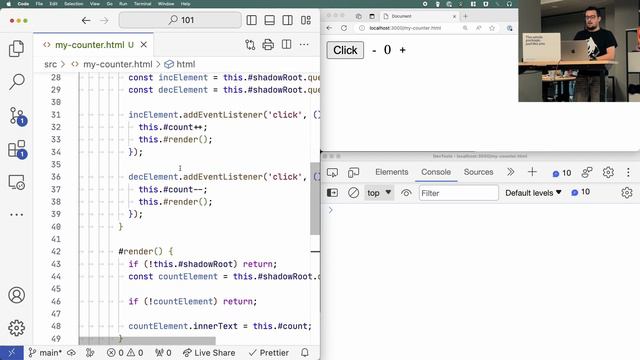
Task: Click the print icon in editor toolbar
Action: point(268,44)
